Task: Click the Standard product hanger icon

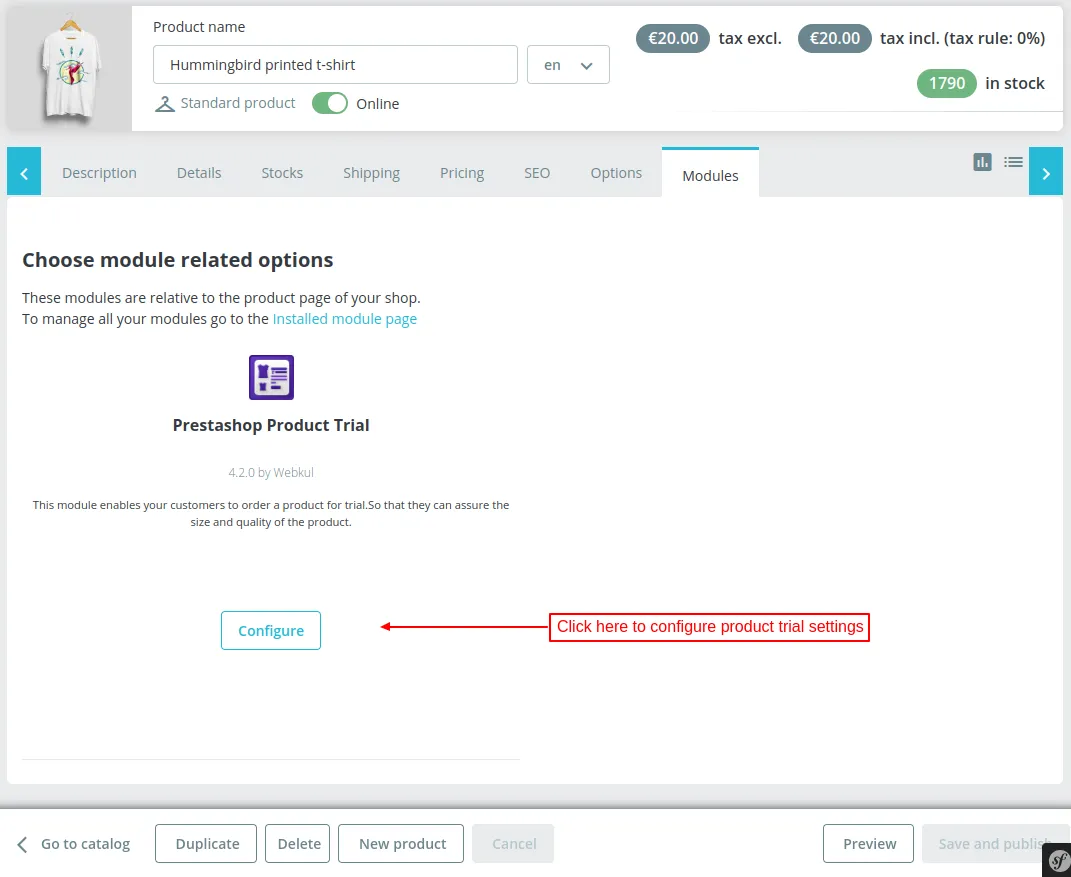Action: [165, 104]
